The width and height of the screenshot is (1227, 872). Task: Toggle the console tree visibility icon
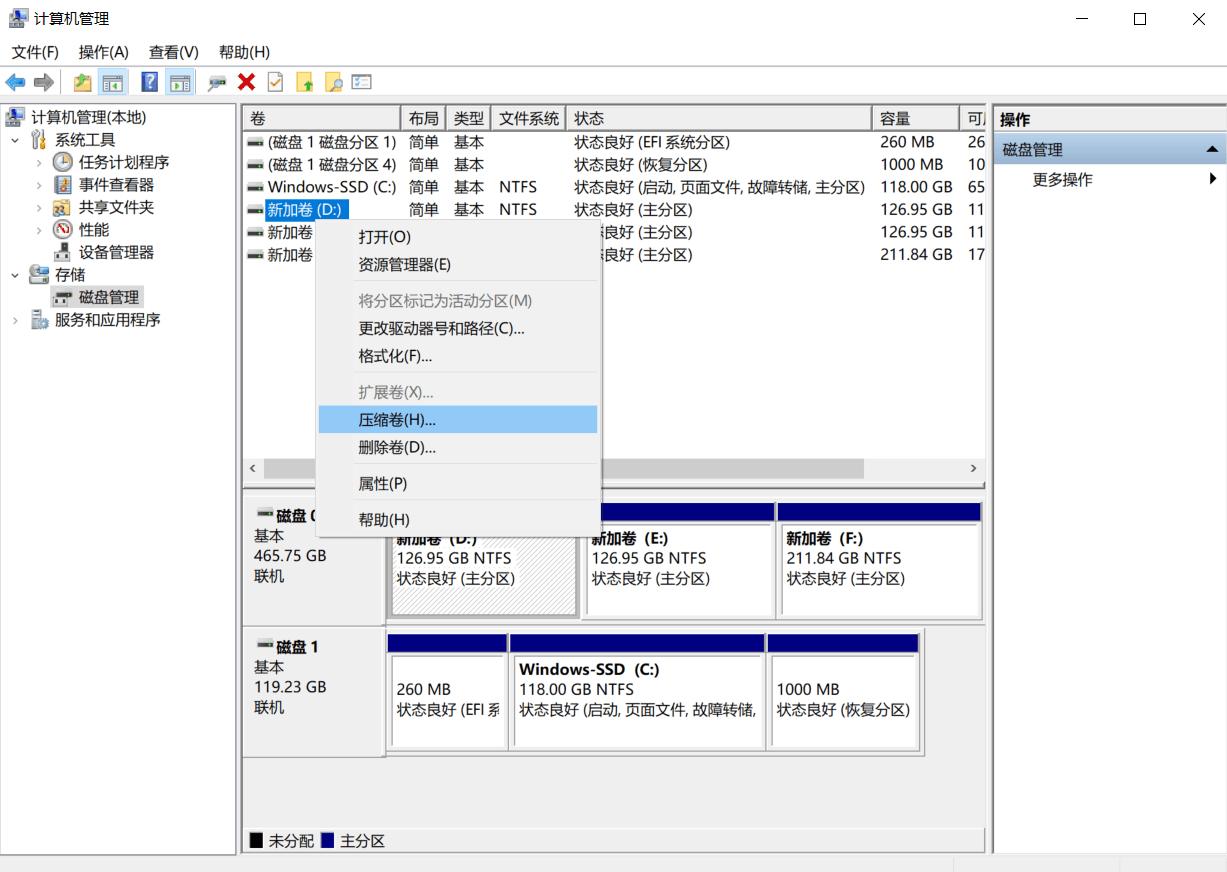[114, 82]
